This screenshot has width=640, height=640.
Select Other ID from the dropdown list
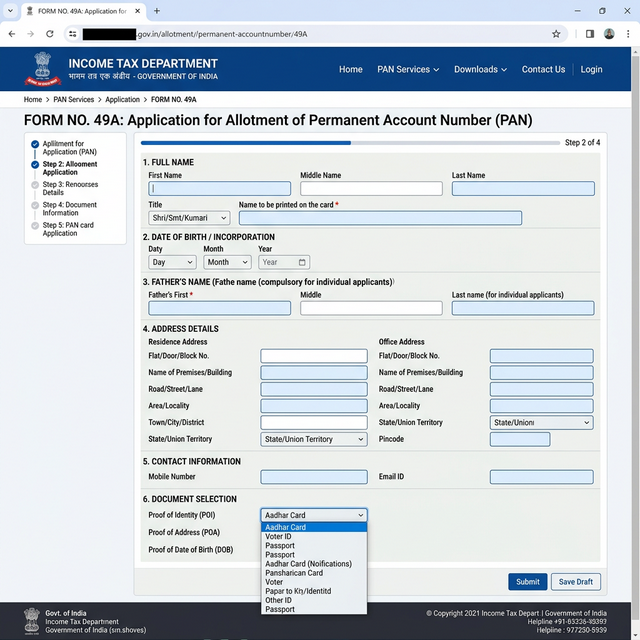(314, 600)
